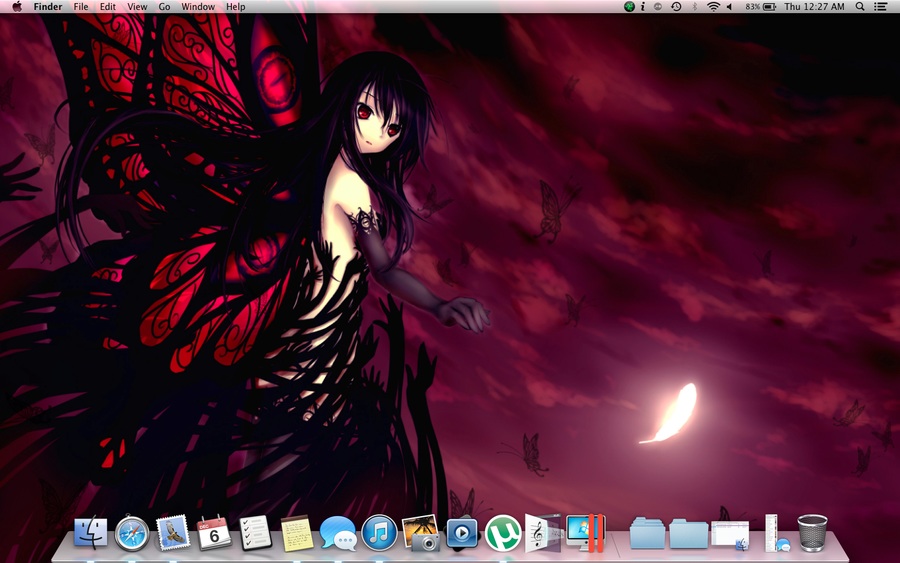
Task: Open Calendar icon showing 6
Action: [x=214, y=533]
